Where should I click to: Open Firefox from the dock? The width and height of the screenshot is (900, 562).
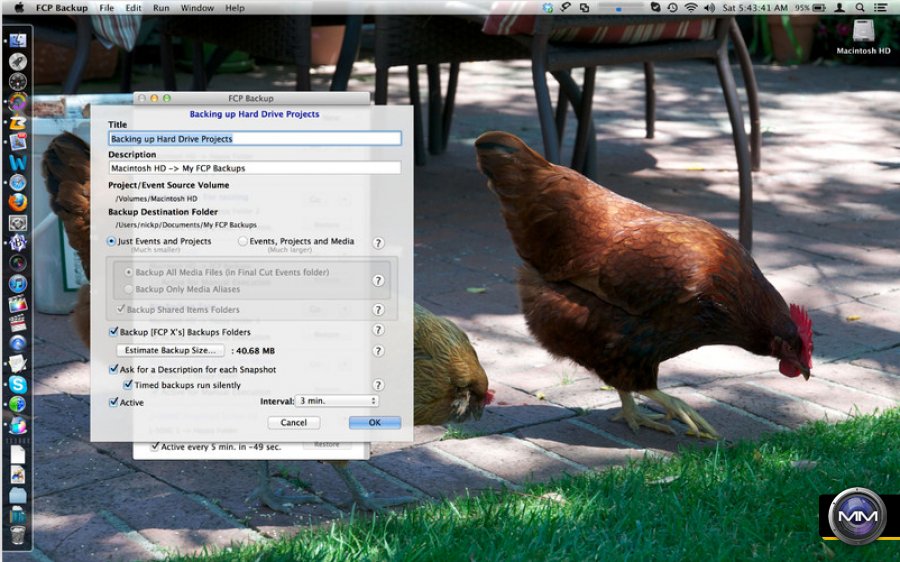(x=17, y=202)
